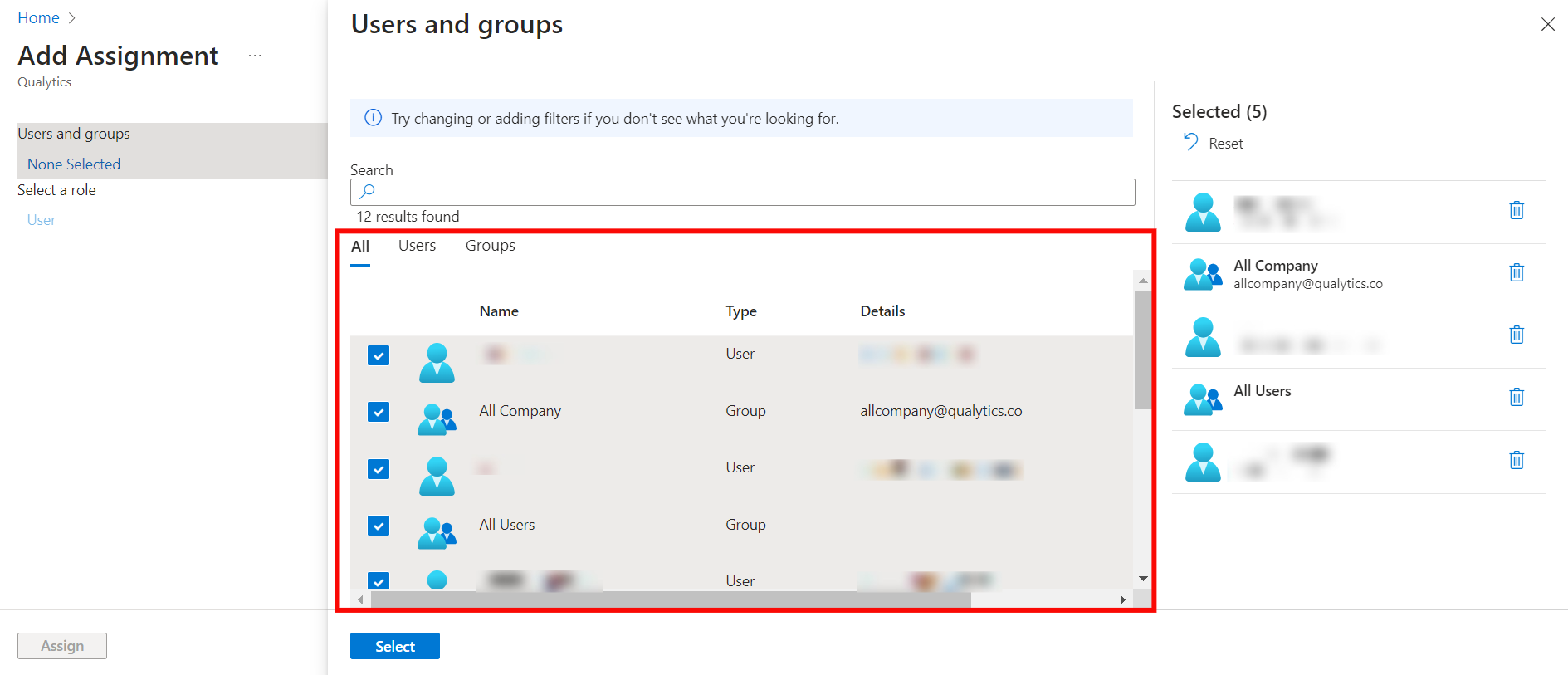The width and height of the screenshot is (1568, 675).
Task: Click the horizontal scroll left arrow
Action: click(x=360, y=599)
